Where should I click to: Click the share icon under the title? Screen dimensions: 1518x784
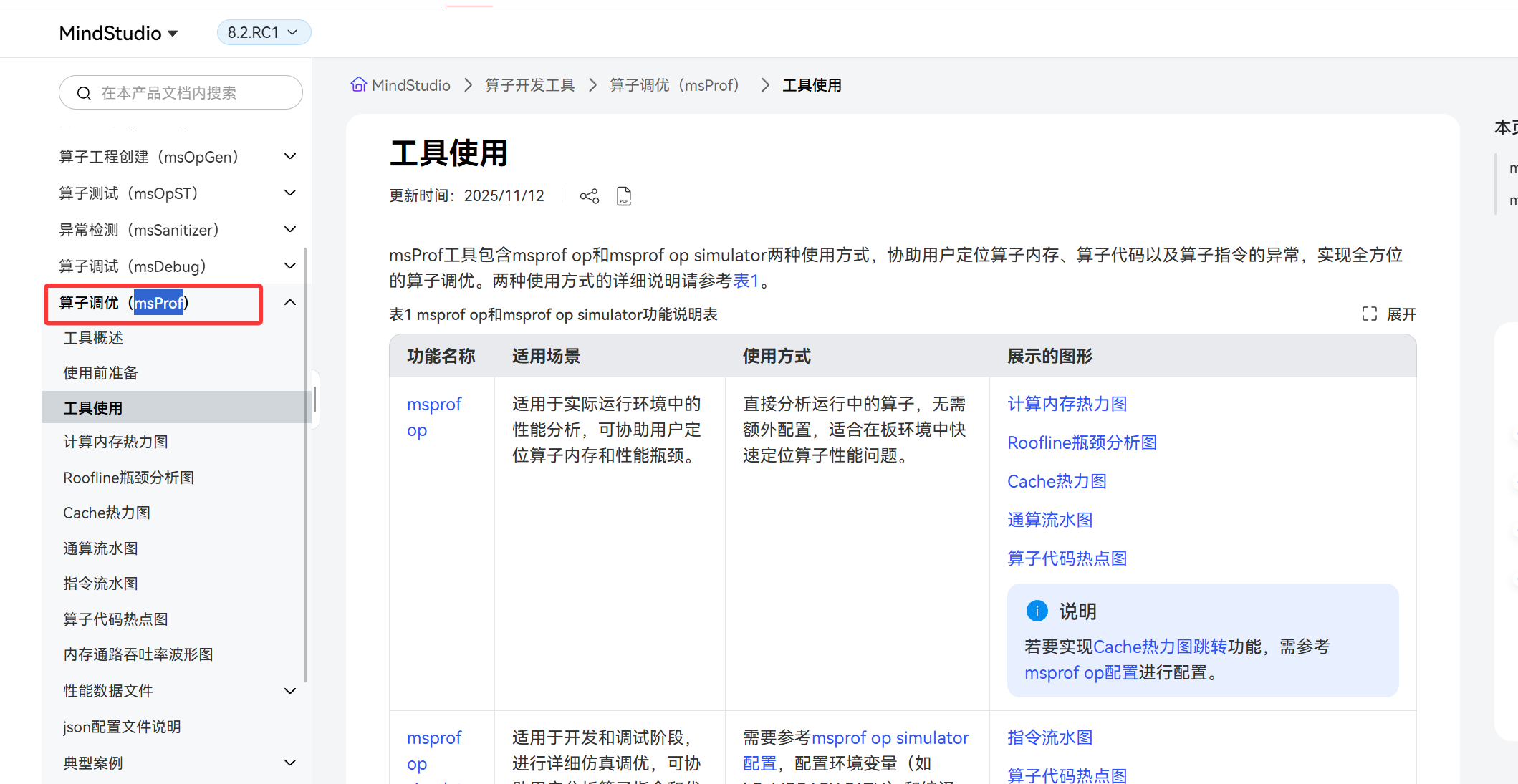tap(589, 196)
